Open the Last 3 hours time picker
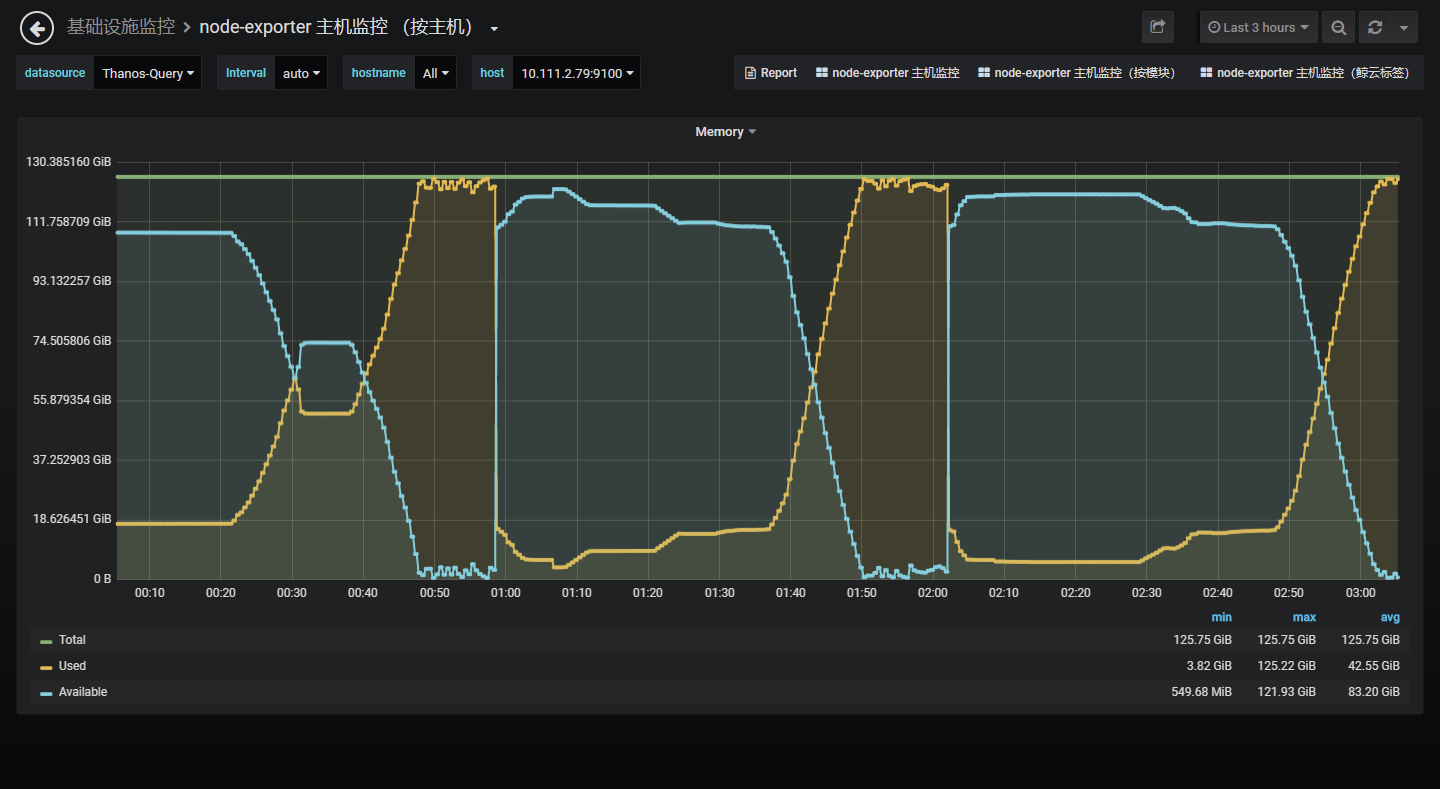Viewport: 1440px width, 789px height. point(1259,27)
